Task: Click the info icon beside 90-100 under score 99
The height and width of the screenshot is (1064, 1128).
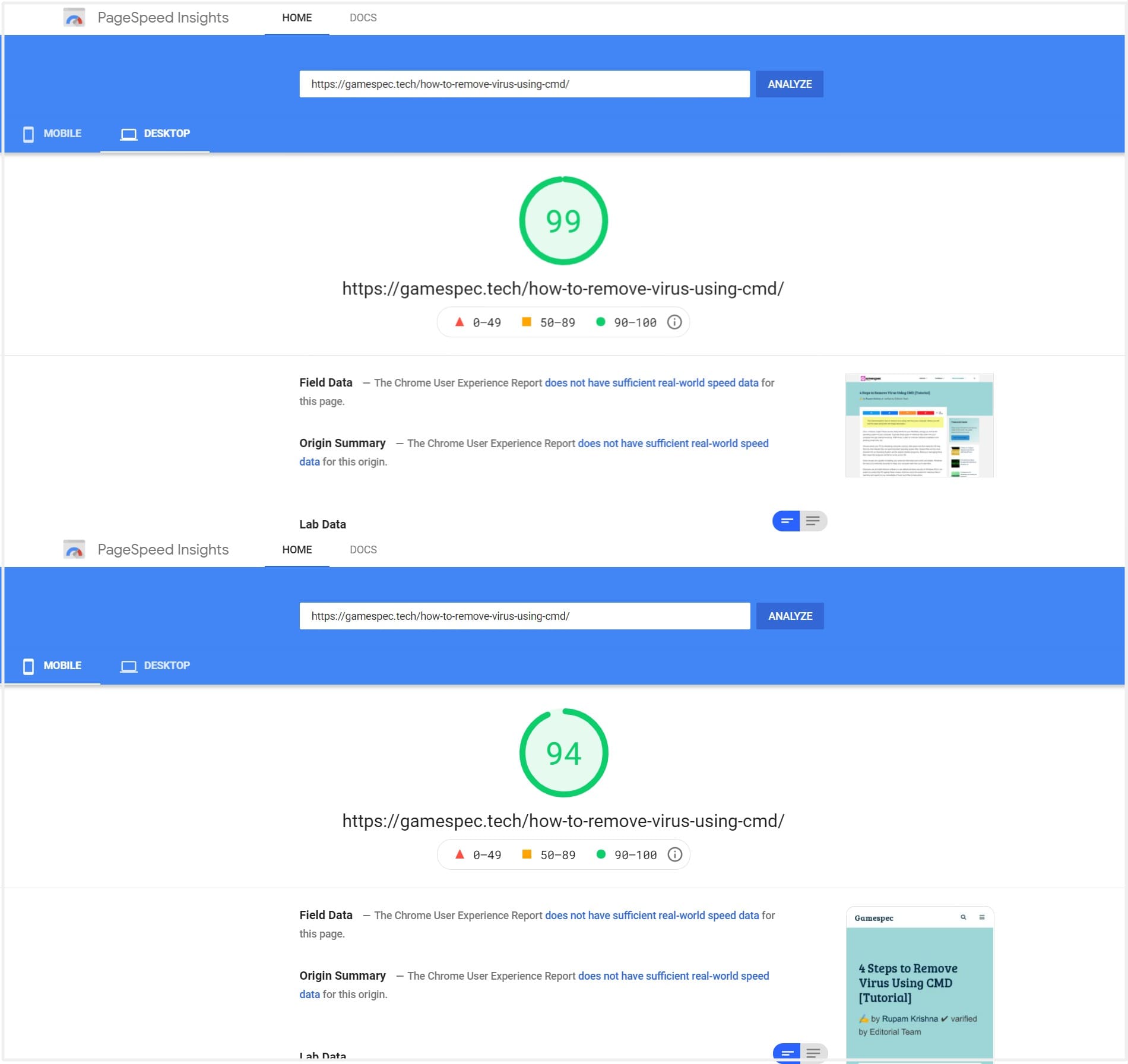Action: point(674,322)
